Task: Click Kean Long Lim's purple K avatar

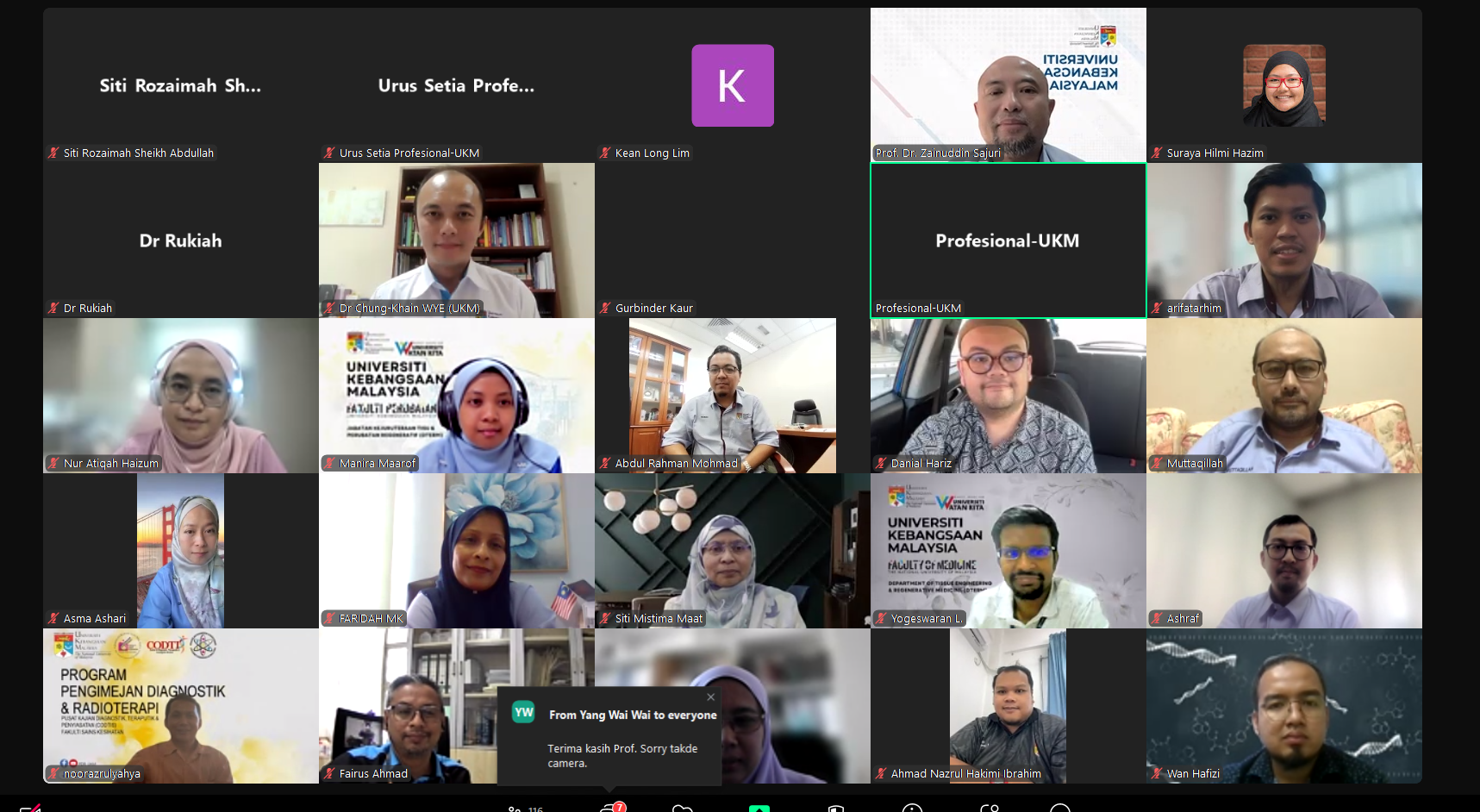Action: coord(733,85)
